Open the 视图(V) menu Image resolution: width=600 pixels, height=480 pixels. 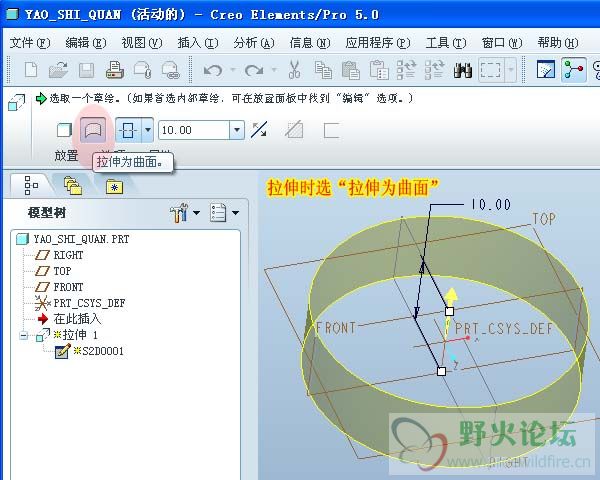click(142, 42)
